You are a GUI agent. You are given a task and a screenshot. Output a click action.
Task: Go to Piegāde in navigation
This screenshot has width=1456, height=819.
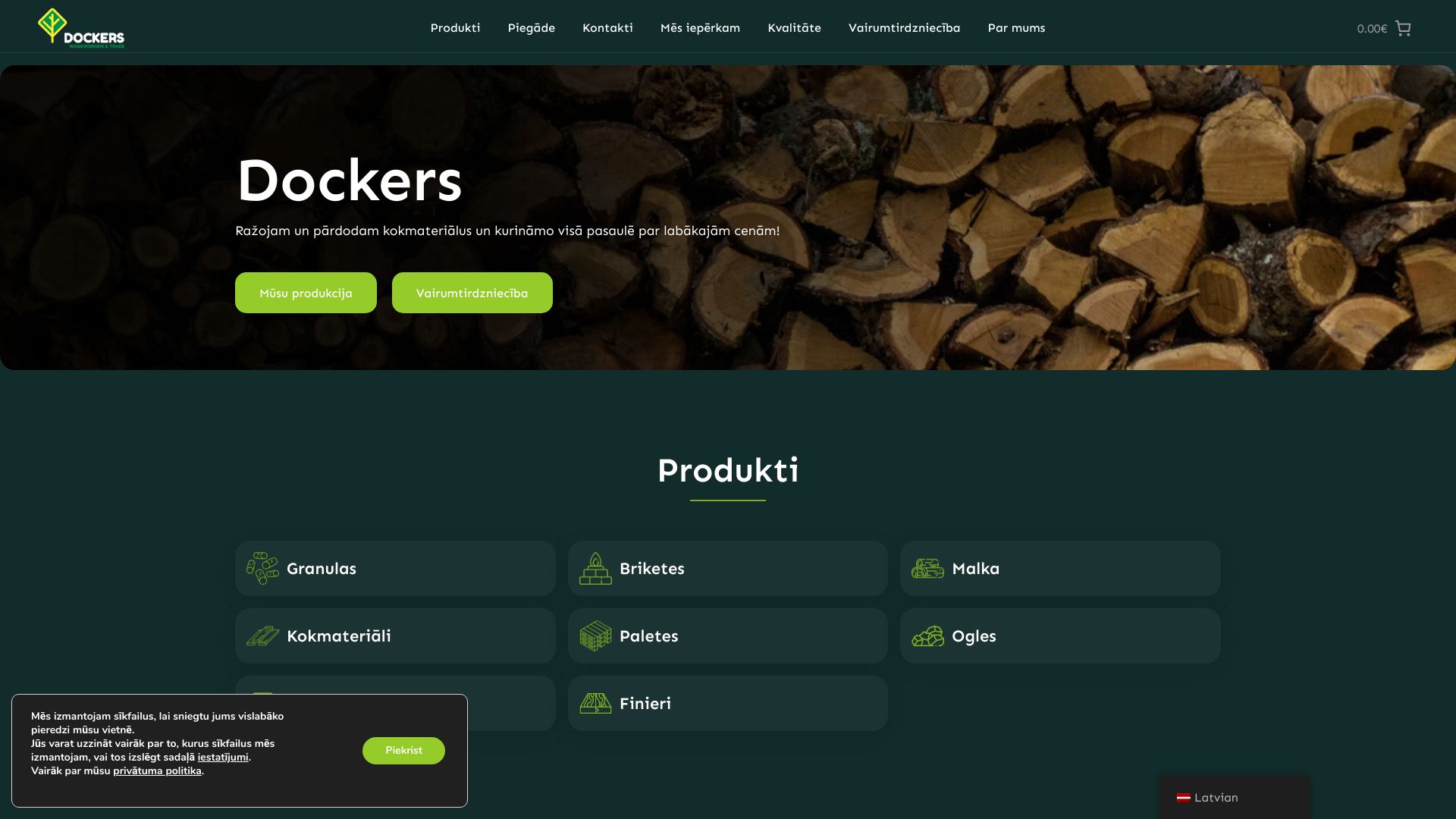click(x=531, y=28)
